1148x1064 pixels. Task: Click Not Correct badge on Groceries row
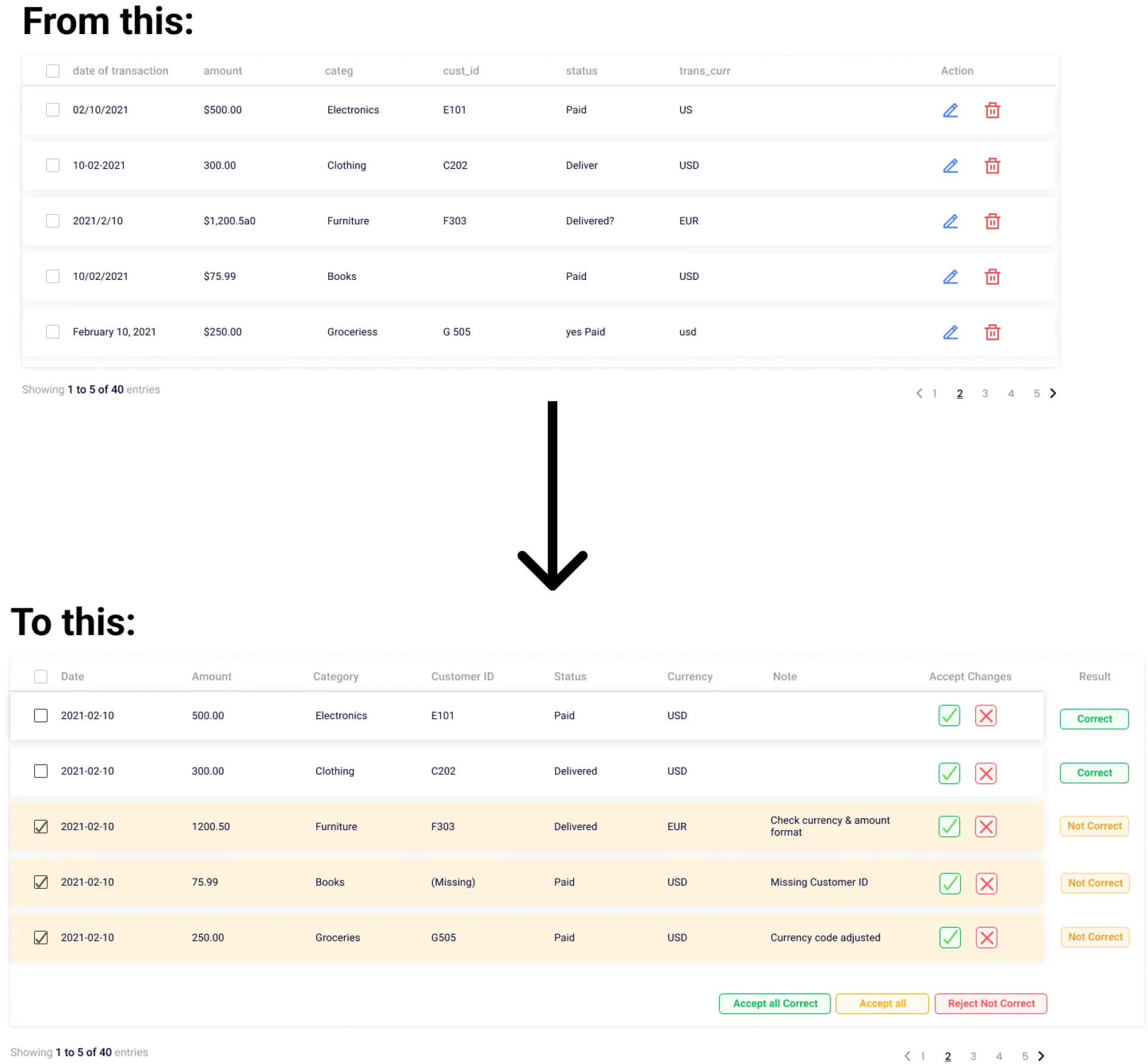point(1095,937)
